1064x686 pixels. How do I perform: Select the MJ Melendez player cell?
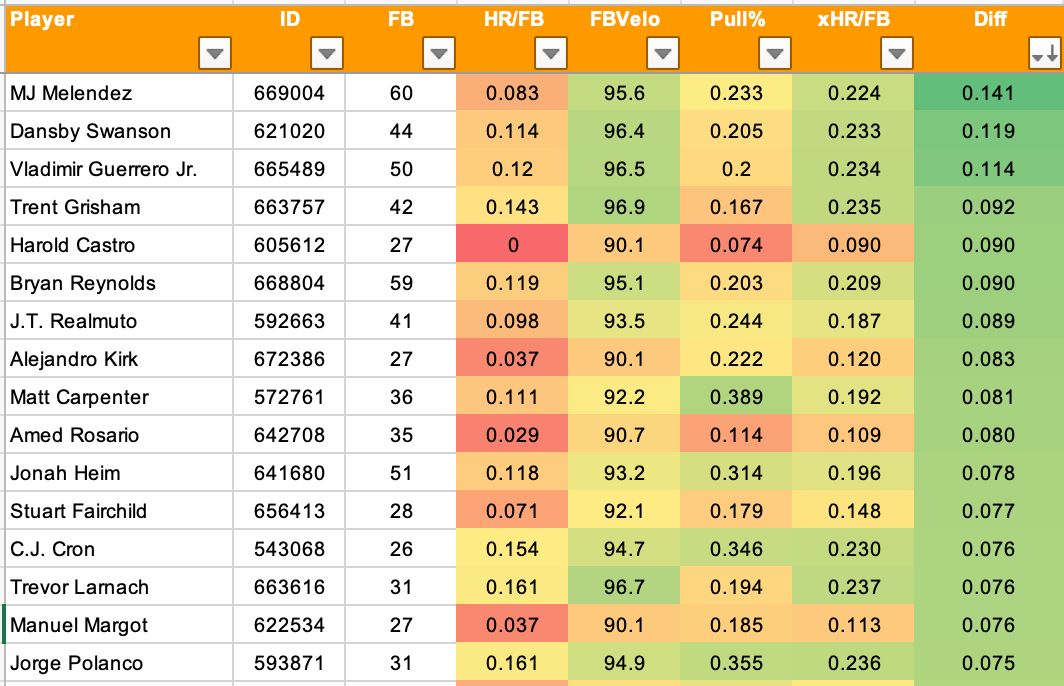(119, 92)
